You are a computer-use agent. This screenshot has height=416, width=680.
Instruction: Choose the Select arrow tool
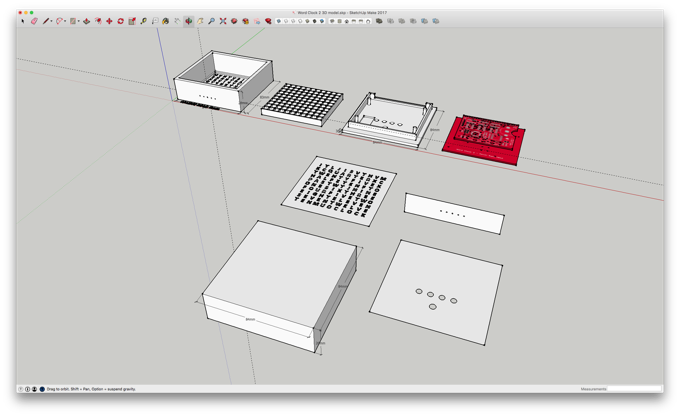(x=23, y=21)
